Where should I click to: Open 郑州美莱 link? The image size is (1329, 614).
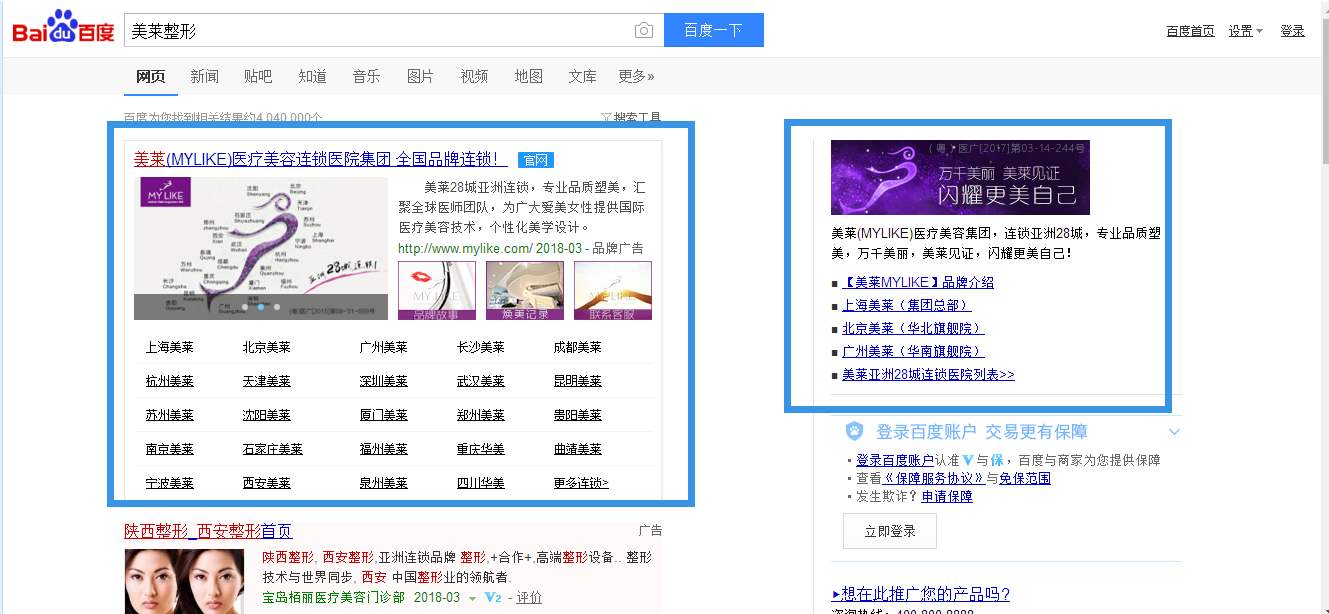click(x=481, y=415)
